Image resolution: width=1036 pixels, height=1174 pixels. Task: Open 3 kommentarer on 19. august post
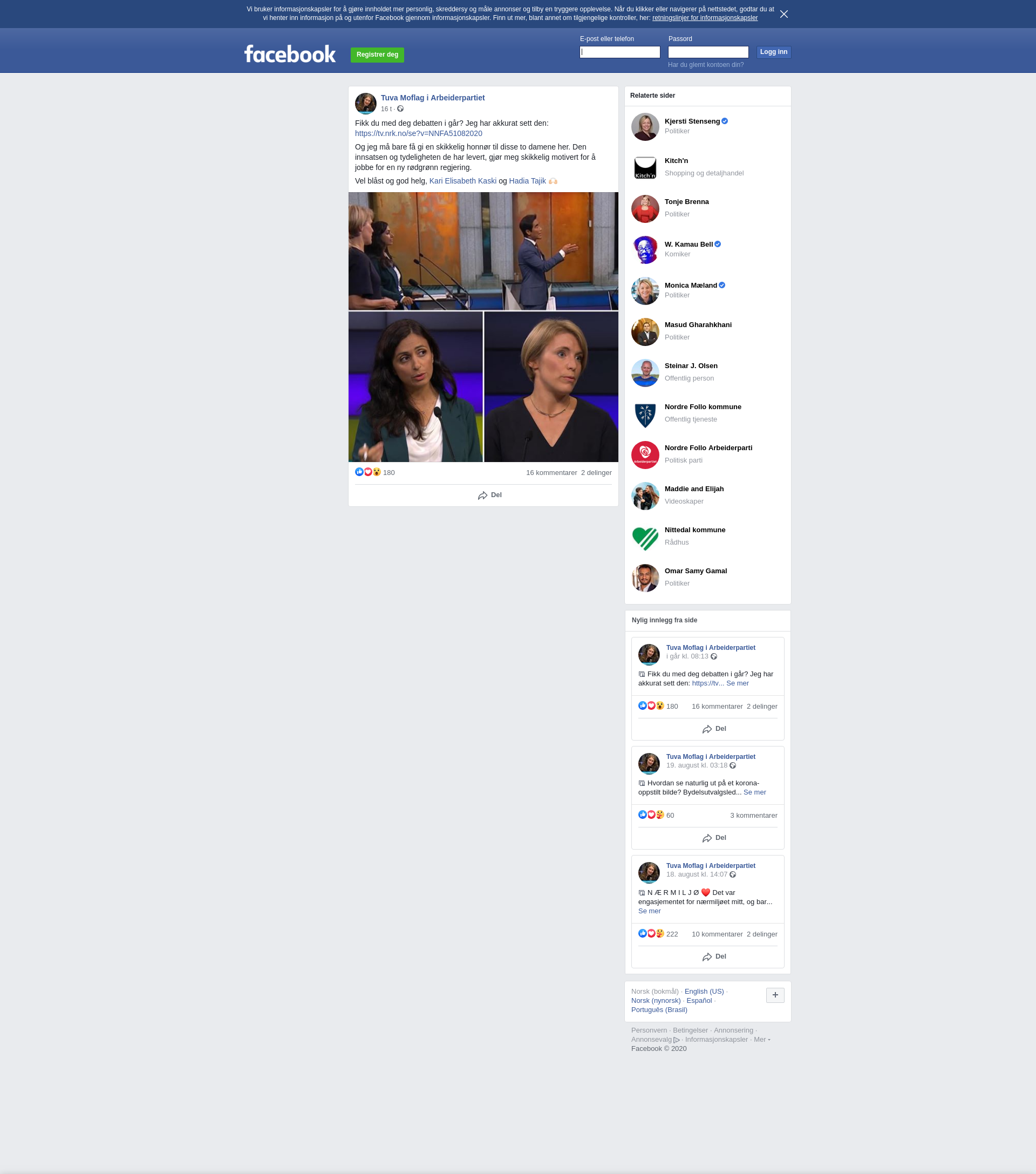click(753, 816)
